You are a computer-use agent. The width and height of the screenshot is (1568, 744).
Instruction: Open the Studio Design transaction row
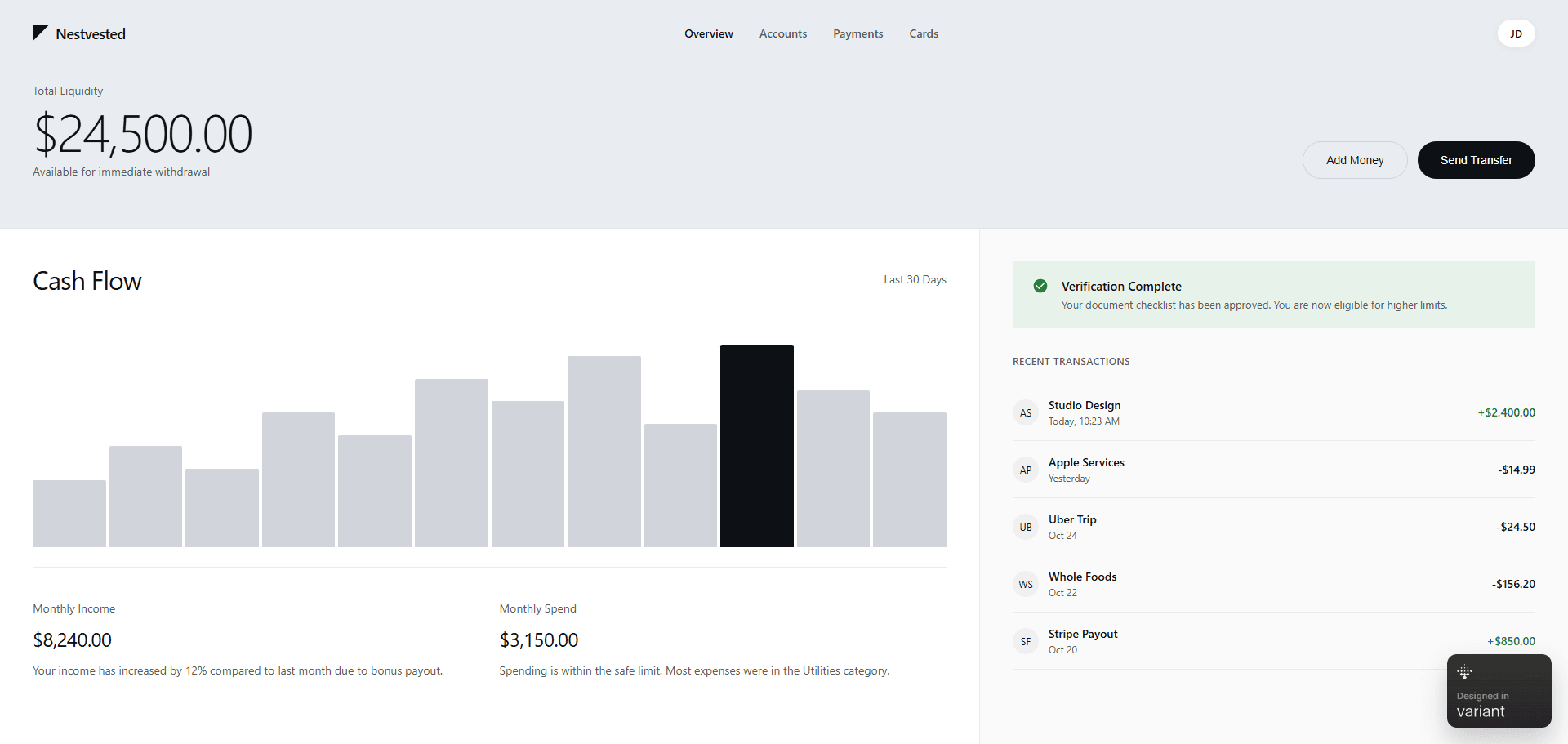[1273, 413]
